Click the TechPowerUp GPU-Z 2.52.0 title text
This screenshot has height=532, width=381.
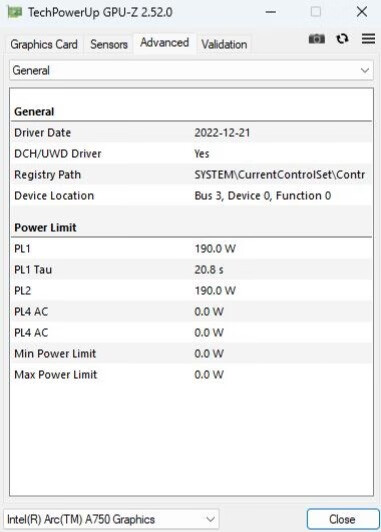100,13
